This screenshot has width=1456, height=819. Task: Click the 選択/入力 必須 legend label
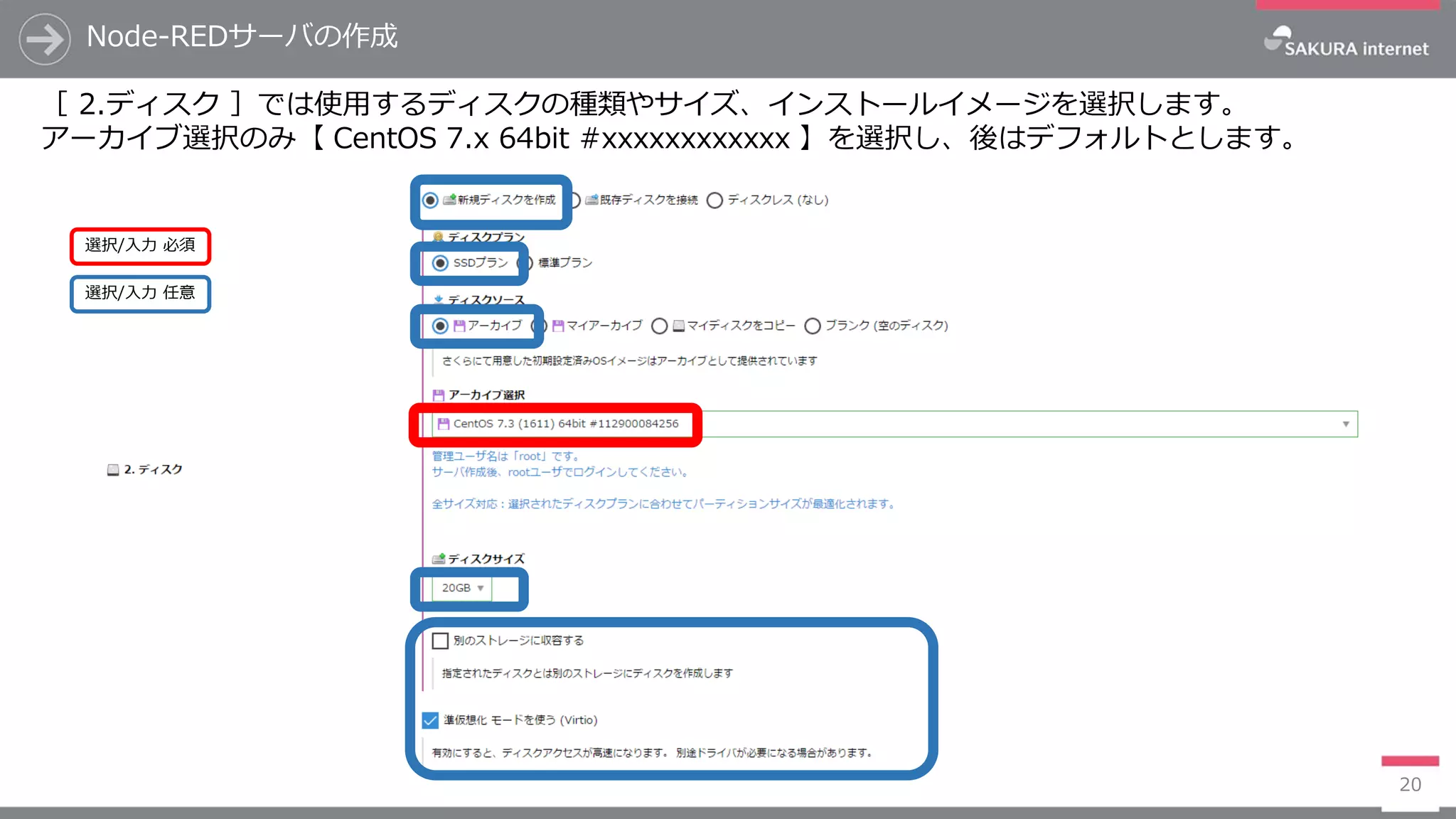tap(140, 246)
